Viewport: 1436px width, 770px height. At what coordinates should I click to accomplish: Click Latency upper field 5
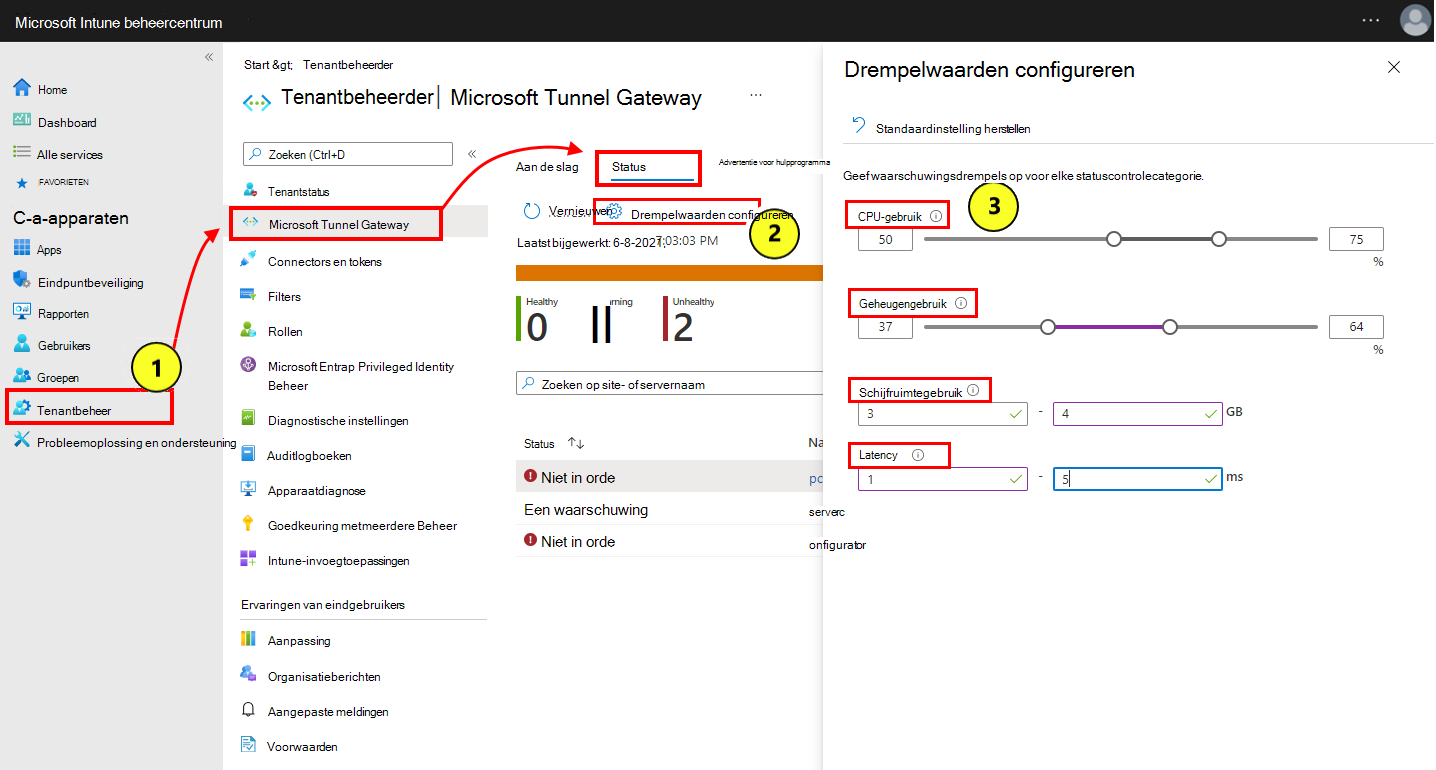(x=1137, y=479)
